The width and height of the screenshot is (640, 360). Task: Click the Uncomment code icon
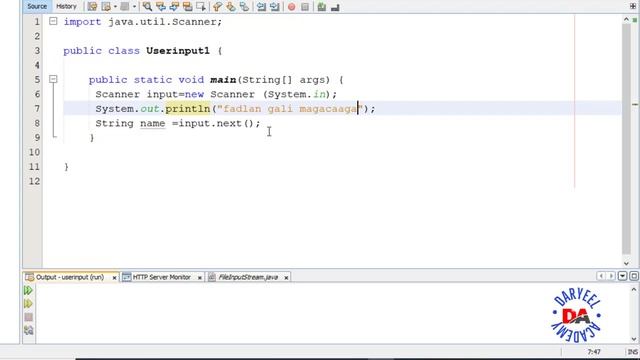pos(335,7)
